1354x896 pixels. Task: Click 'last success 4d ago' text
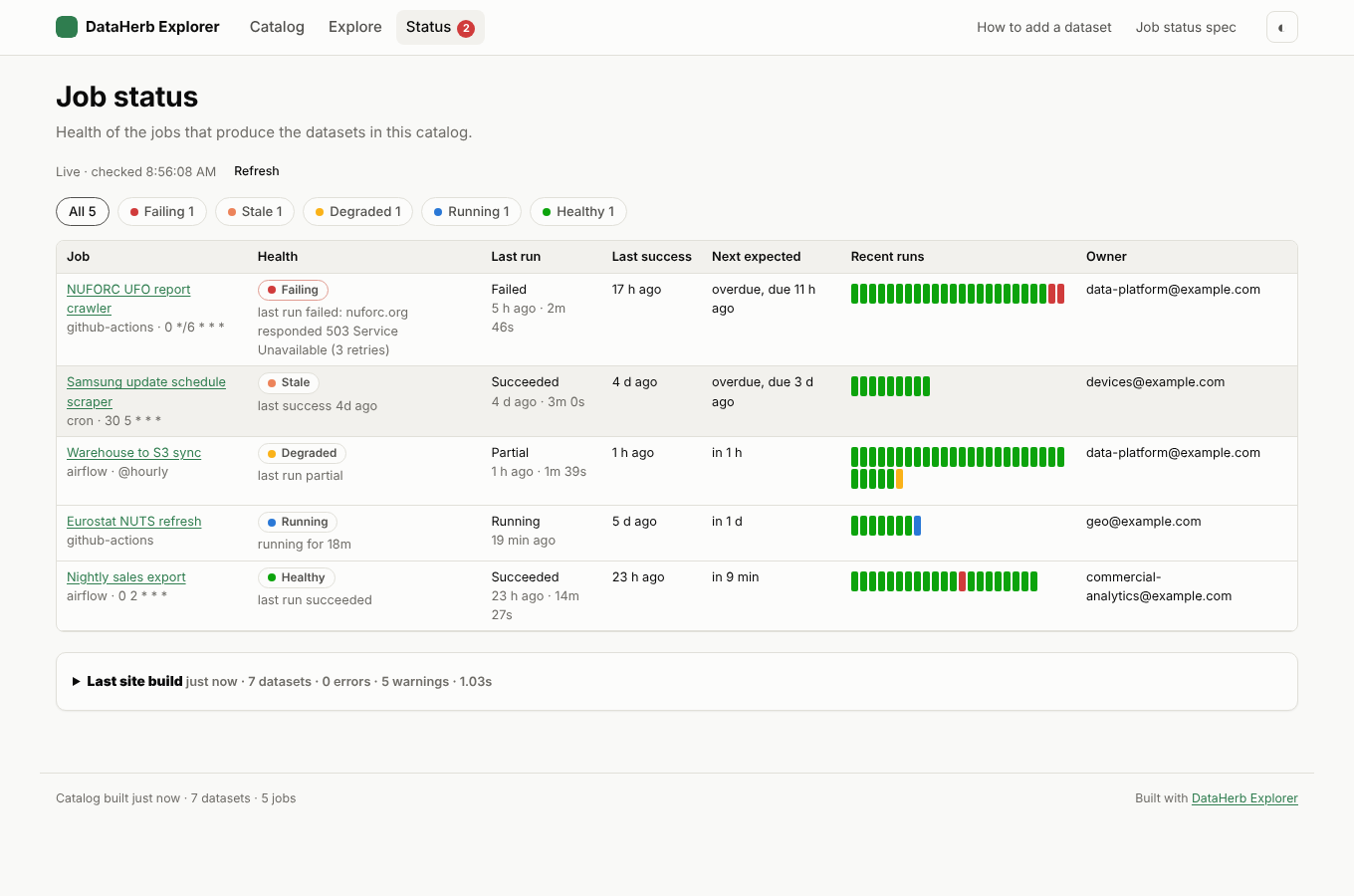[x=318, y=406]
